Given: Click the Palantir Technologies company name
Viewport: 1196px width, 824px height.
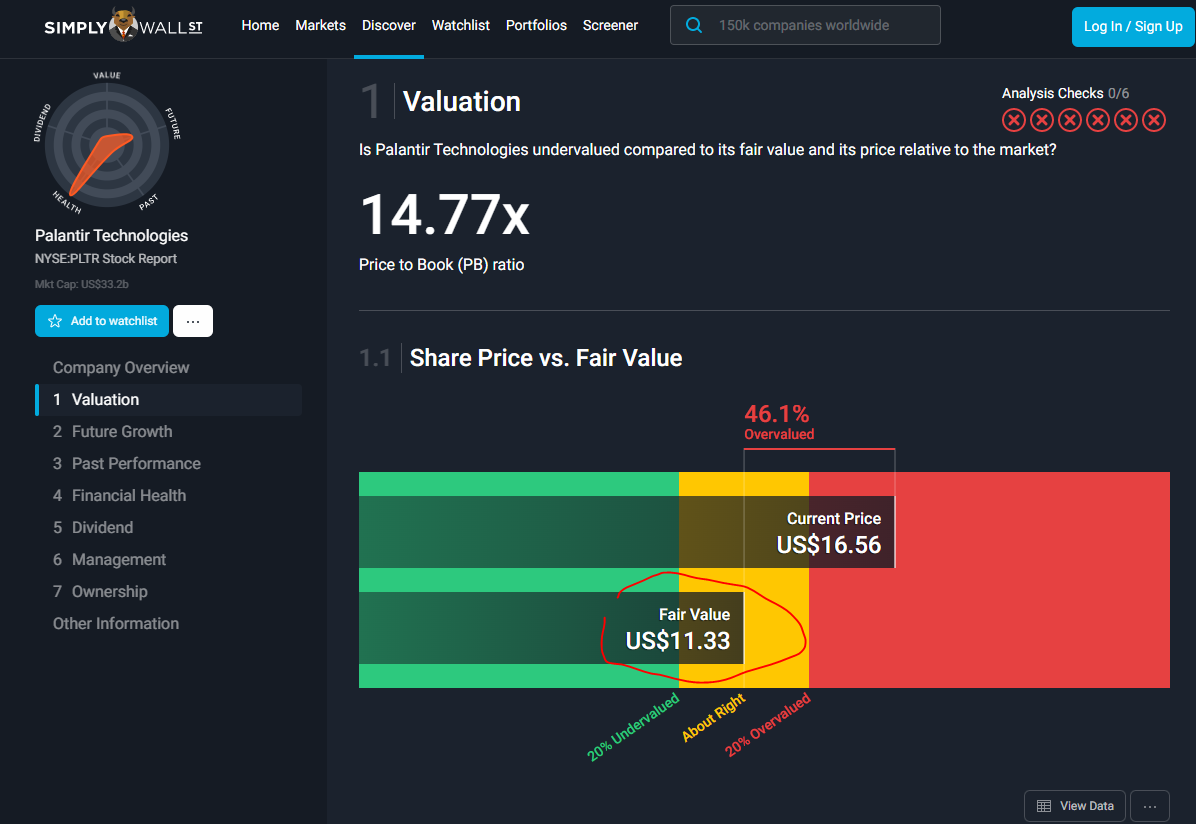Looking at the screenshot, I should coord(111,236).
